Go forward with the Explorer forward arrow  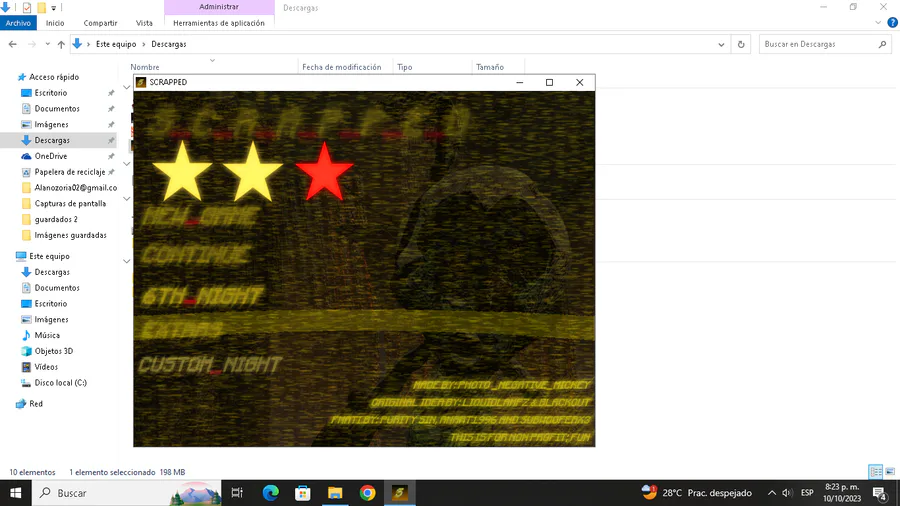(x=32, y=44)
